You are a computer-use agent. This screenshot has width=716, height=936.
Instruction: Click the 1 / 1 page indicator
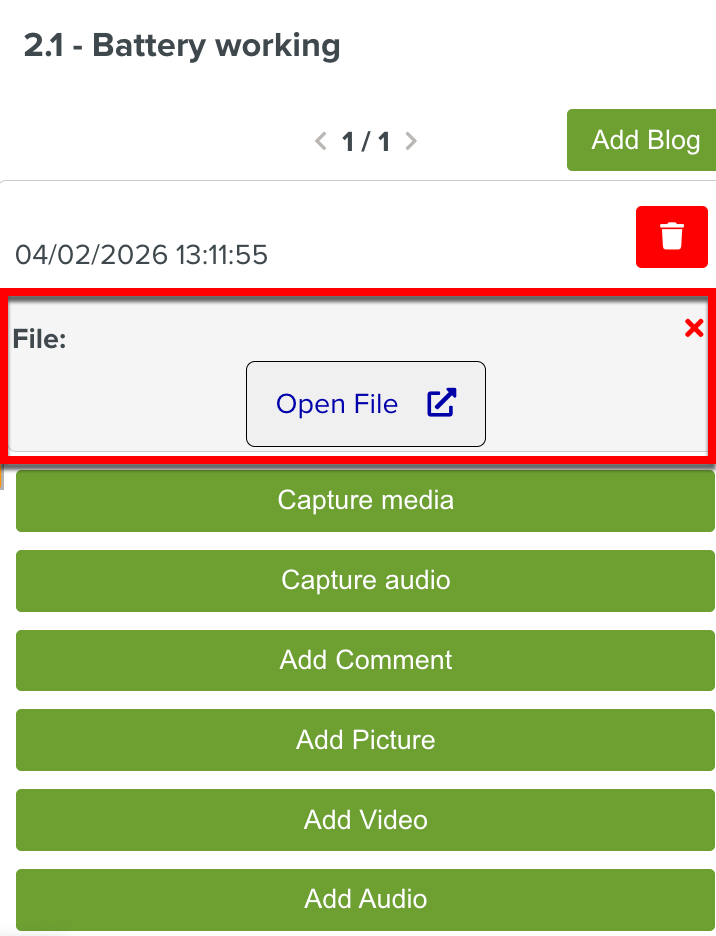[x=365, y=142]
